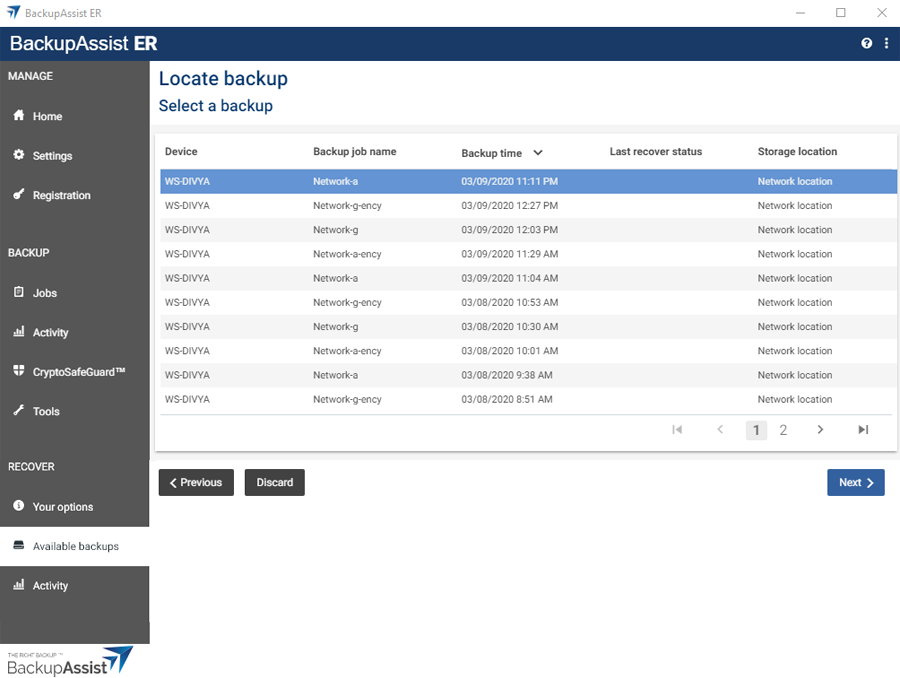Click the BackupAssist ER title bar app icon

(13, 13)
